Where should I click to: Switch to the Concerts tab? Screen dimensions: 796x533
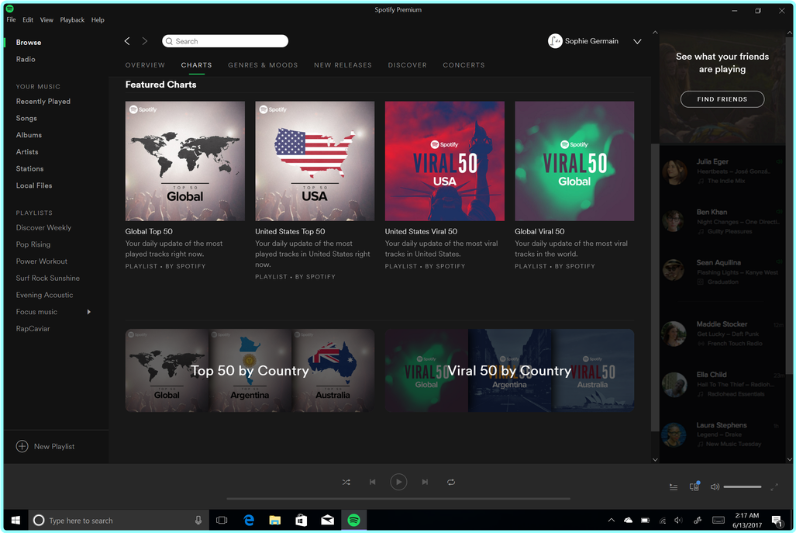(x=463, y=65)
